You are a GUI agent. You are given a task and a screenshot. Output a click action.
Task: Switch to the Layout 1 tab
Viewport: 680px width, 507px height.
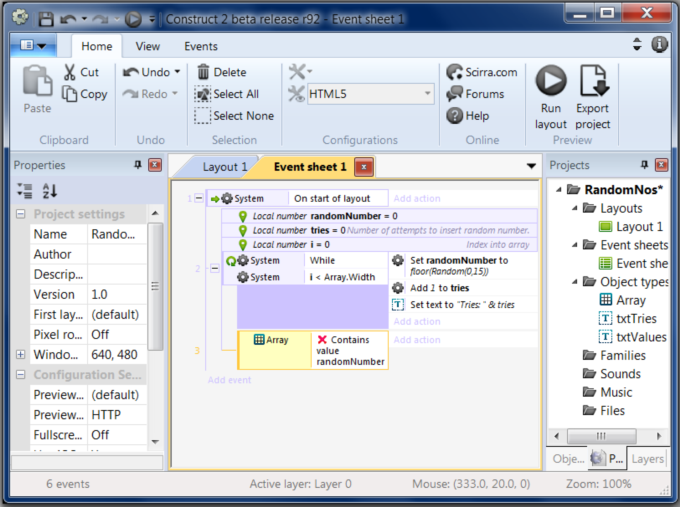pyautogui.click(x=225, y=167)
